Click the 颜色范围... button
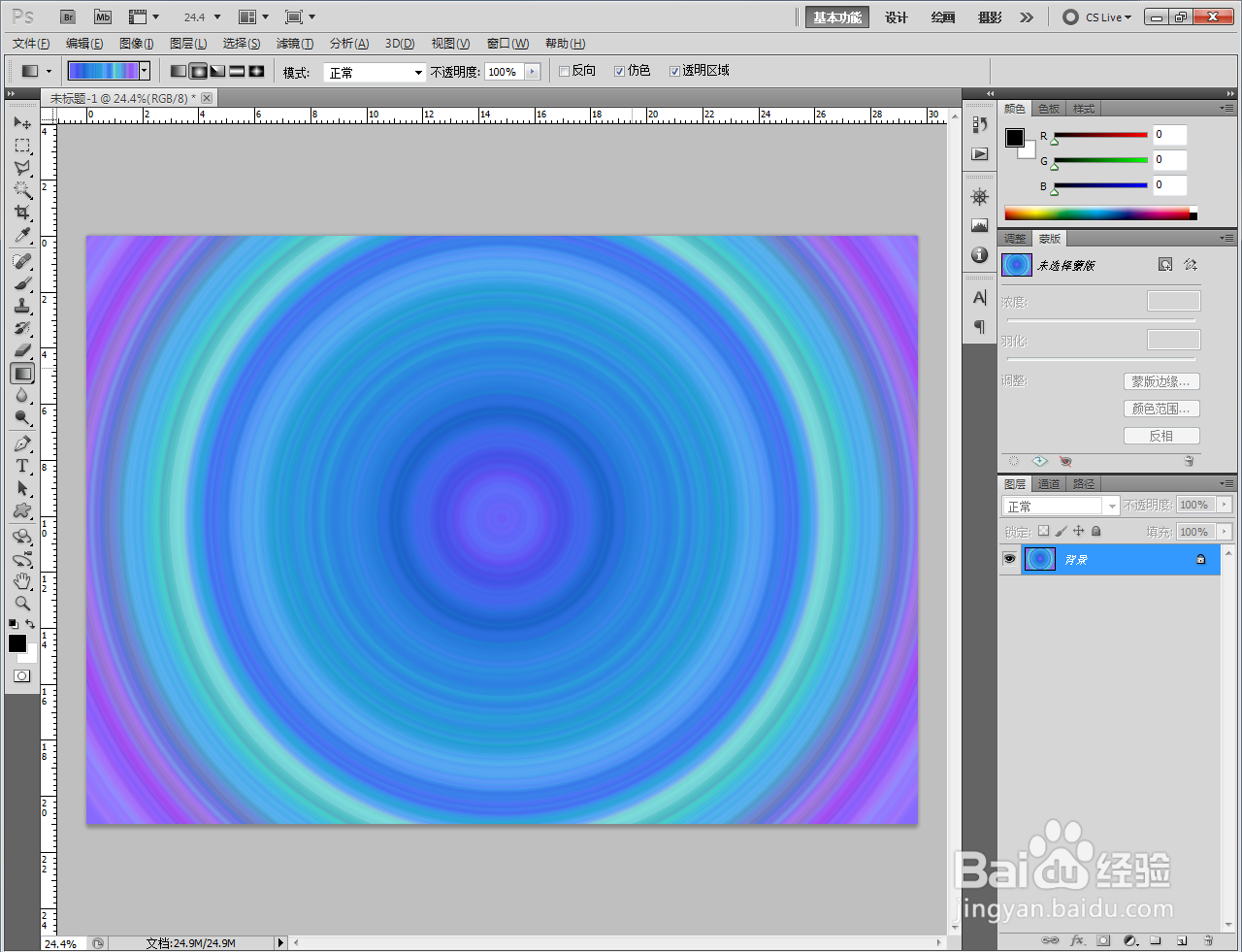Image resolution: width=1242 pixels, height=952 pixels. (x=1161, y=409)
